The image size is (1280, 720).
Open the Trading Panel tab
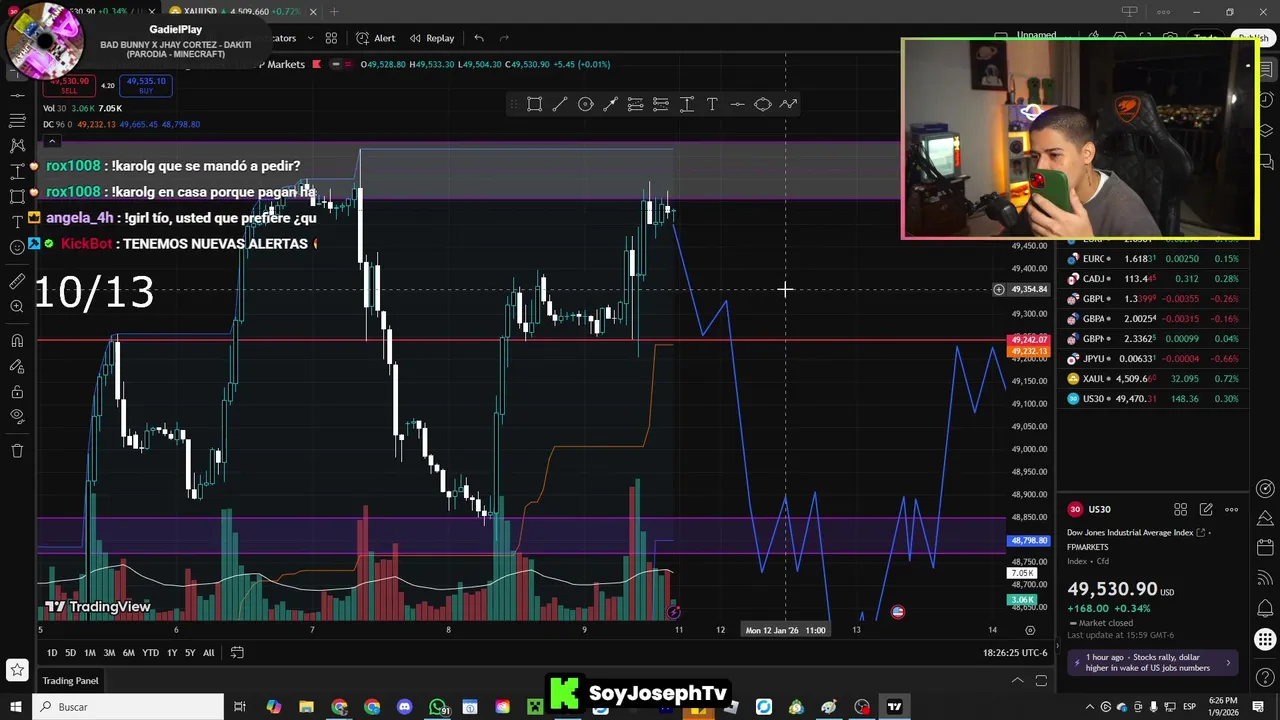pyautogui.click(x=70, y=681)
